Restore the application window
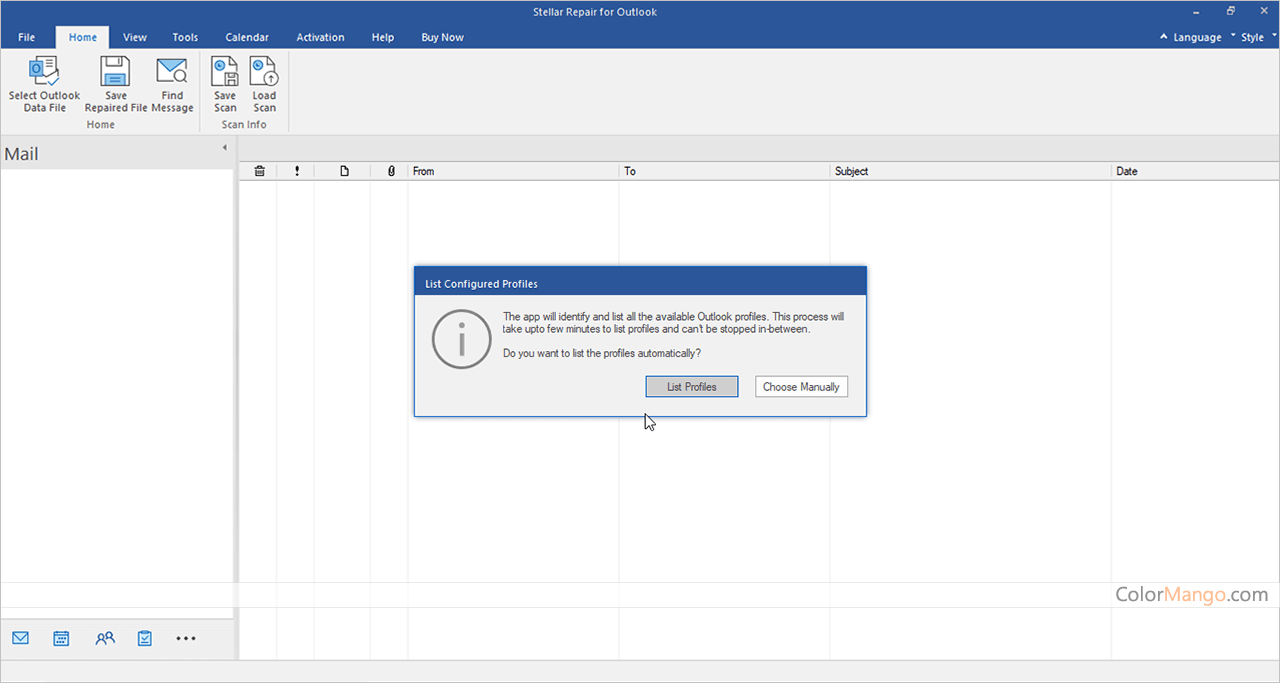Screen dimensions: 1280x683 click(1231, 11)
